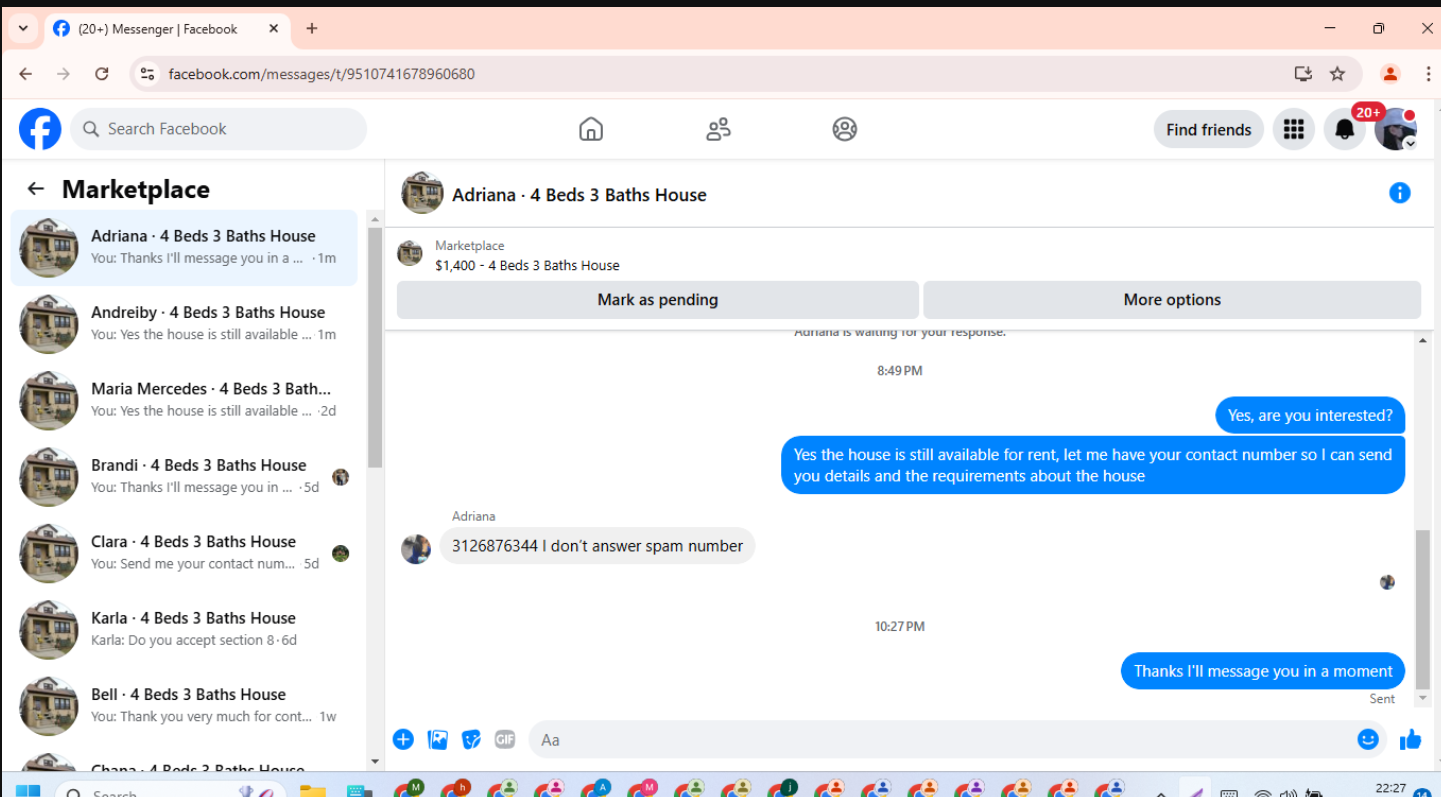Send a thumbs-up like

pyautogui.click(x=1410, y=739)
